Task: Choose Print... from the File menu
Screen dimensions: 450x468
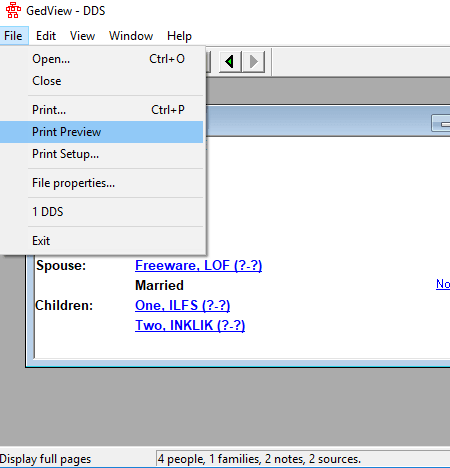Action: (x=102, y=110)
